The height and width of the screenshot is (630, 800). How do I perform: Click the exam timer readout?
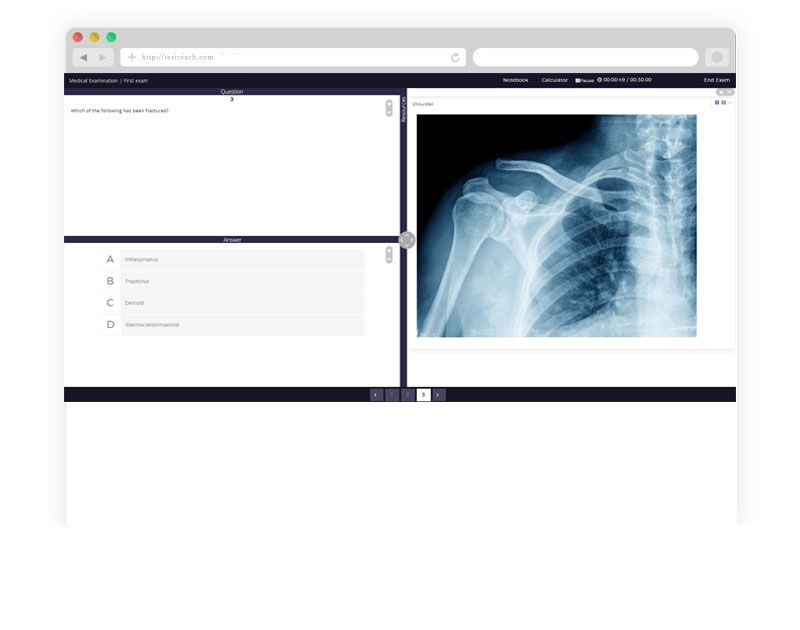624,80
